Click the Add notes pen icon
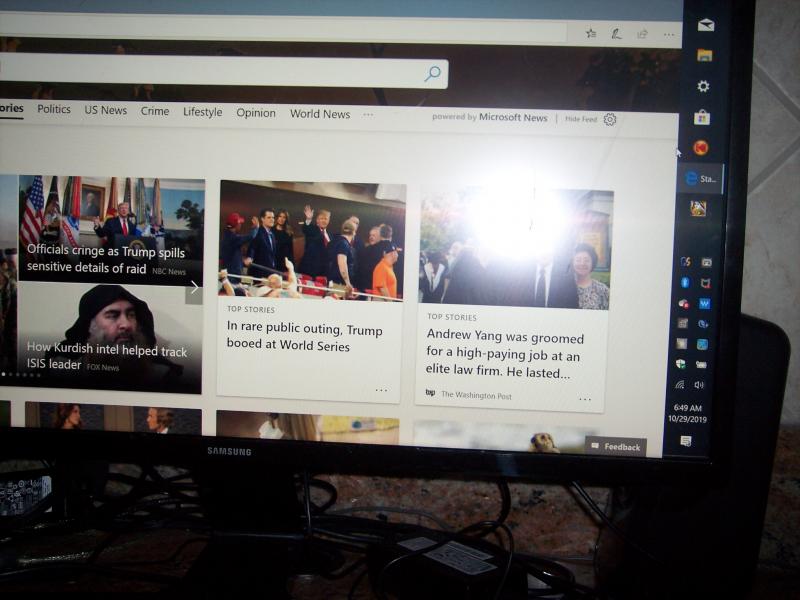 616,34
